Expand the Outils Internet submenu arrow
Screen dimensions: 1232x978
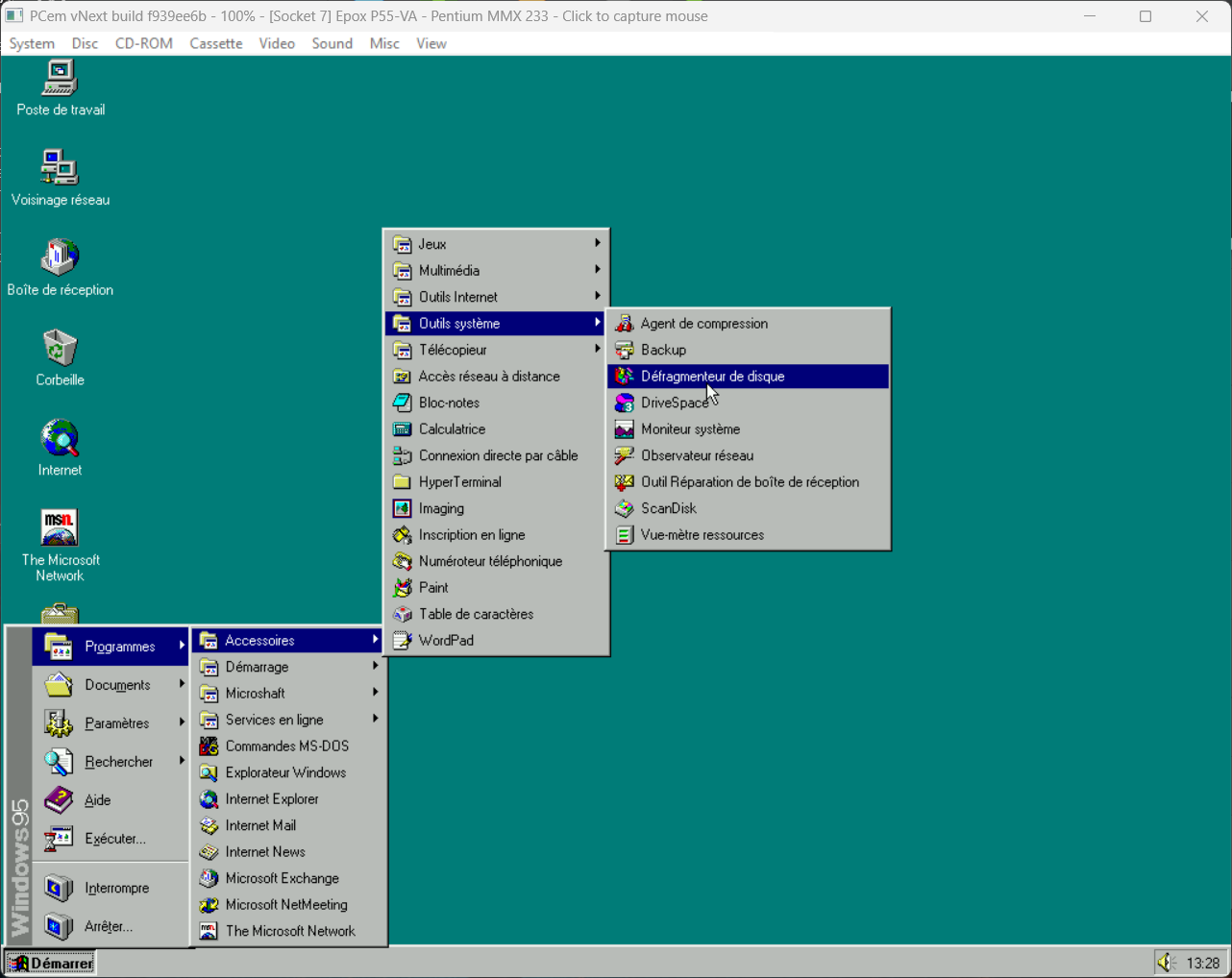[x=598, y=297]
